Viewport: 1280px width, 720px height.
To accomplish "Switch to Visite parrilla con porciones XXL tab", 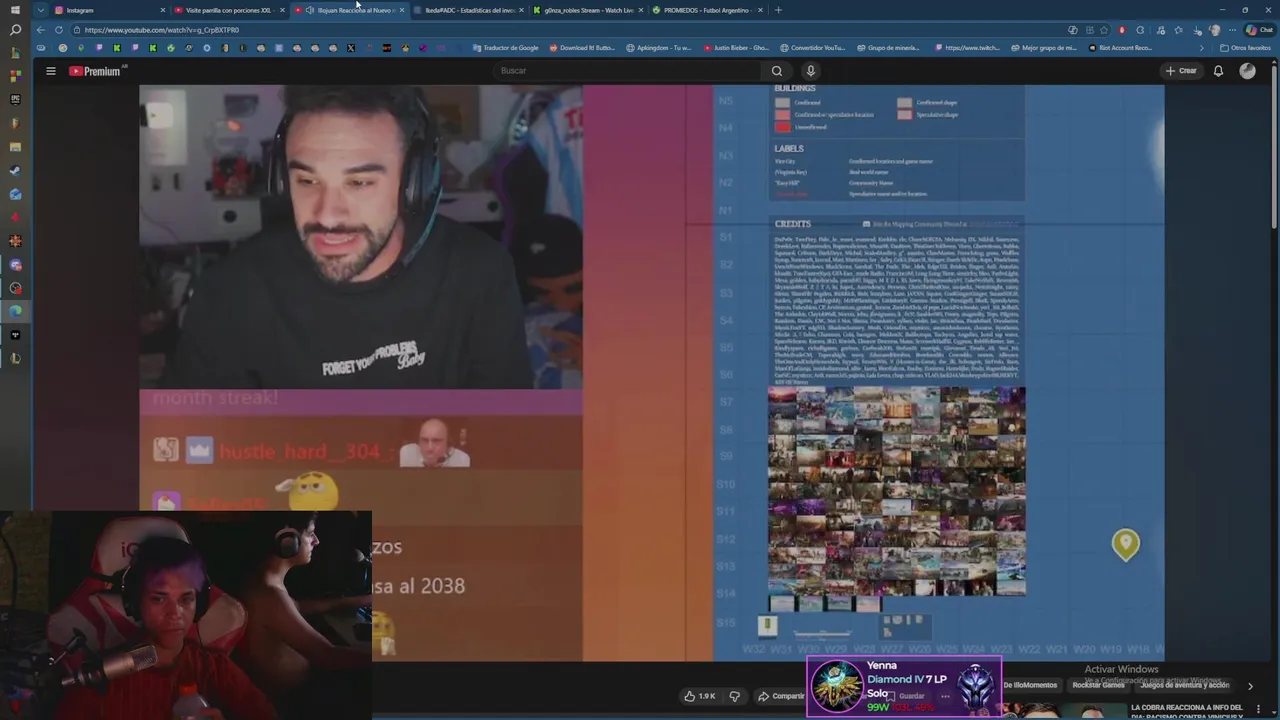I will pos(228,10).
